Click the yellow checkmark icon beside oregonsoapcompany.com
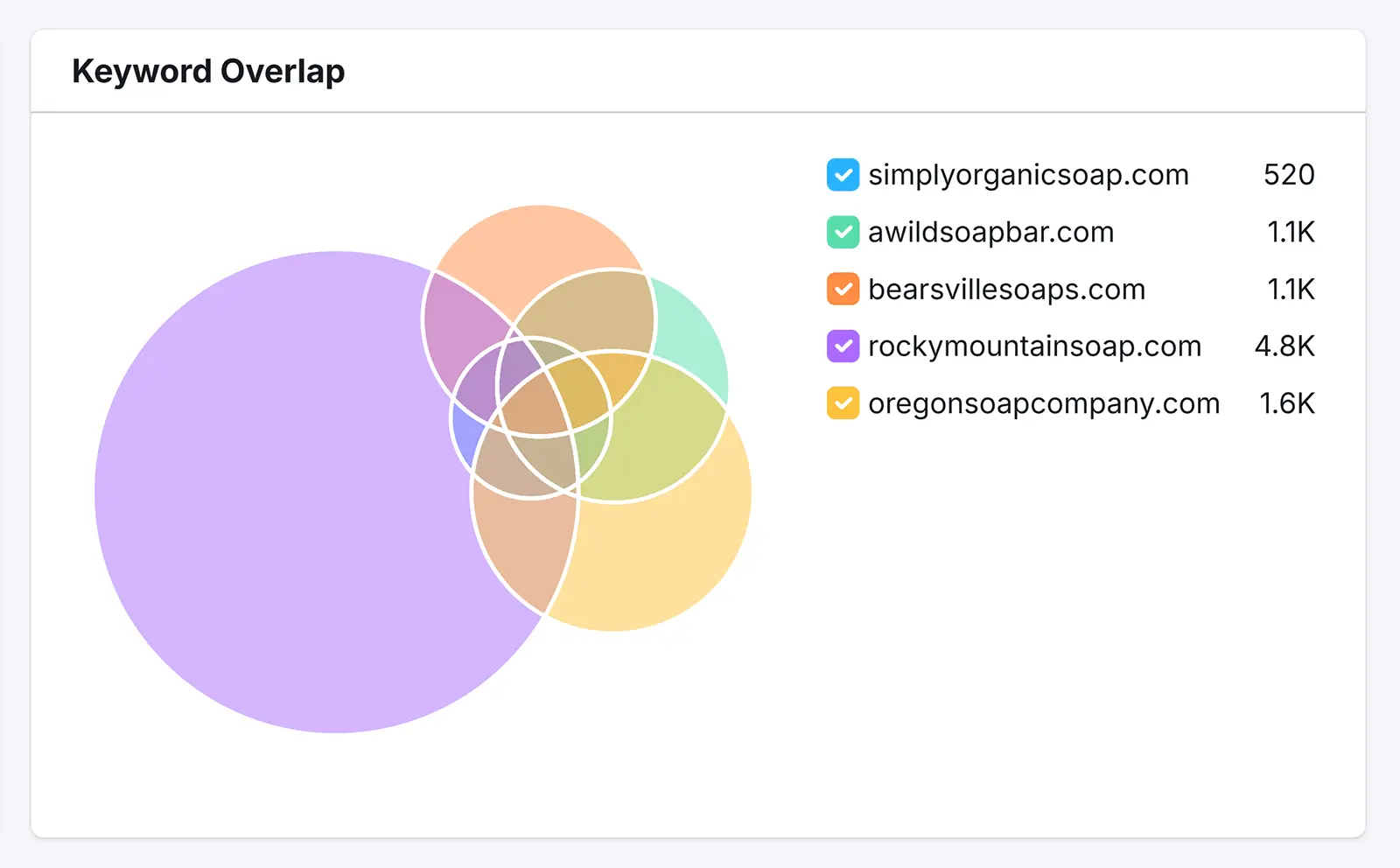The image size is (1400, 868). point(842,403)
